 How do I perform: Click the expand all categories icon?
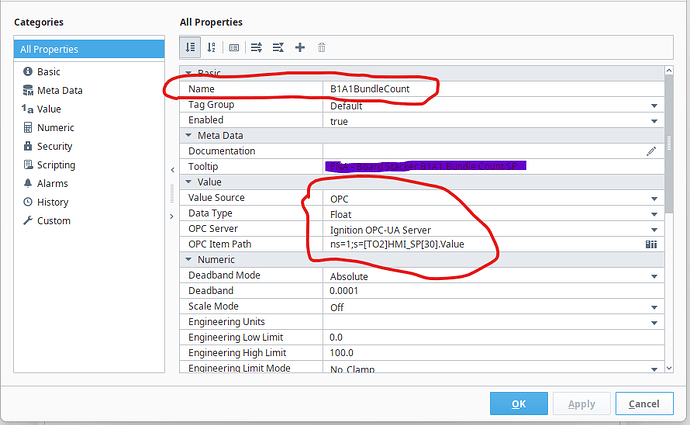[257, 48]
